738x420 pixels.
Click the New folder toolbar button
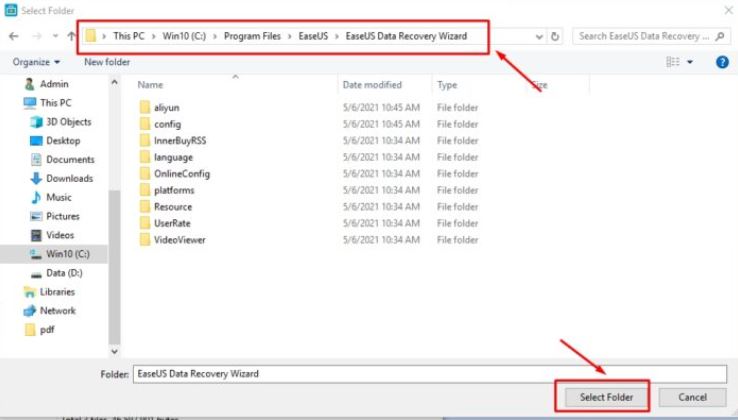pos(107,62)
